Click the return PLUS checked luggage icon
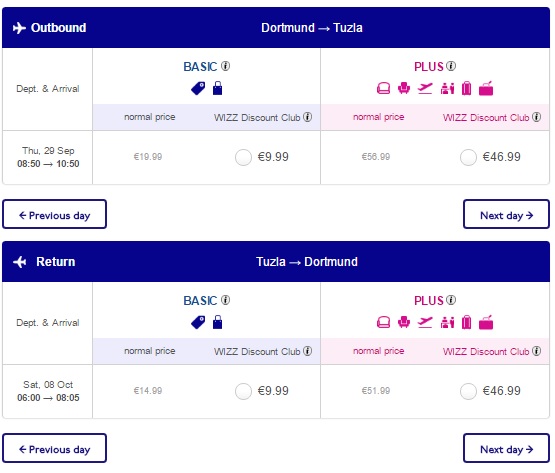 [x=467, y=322]
